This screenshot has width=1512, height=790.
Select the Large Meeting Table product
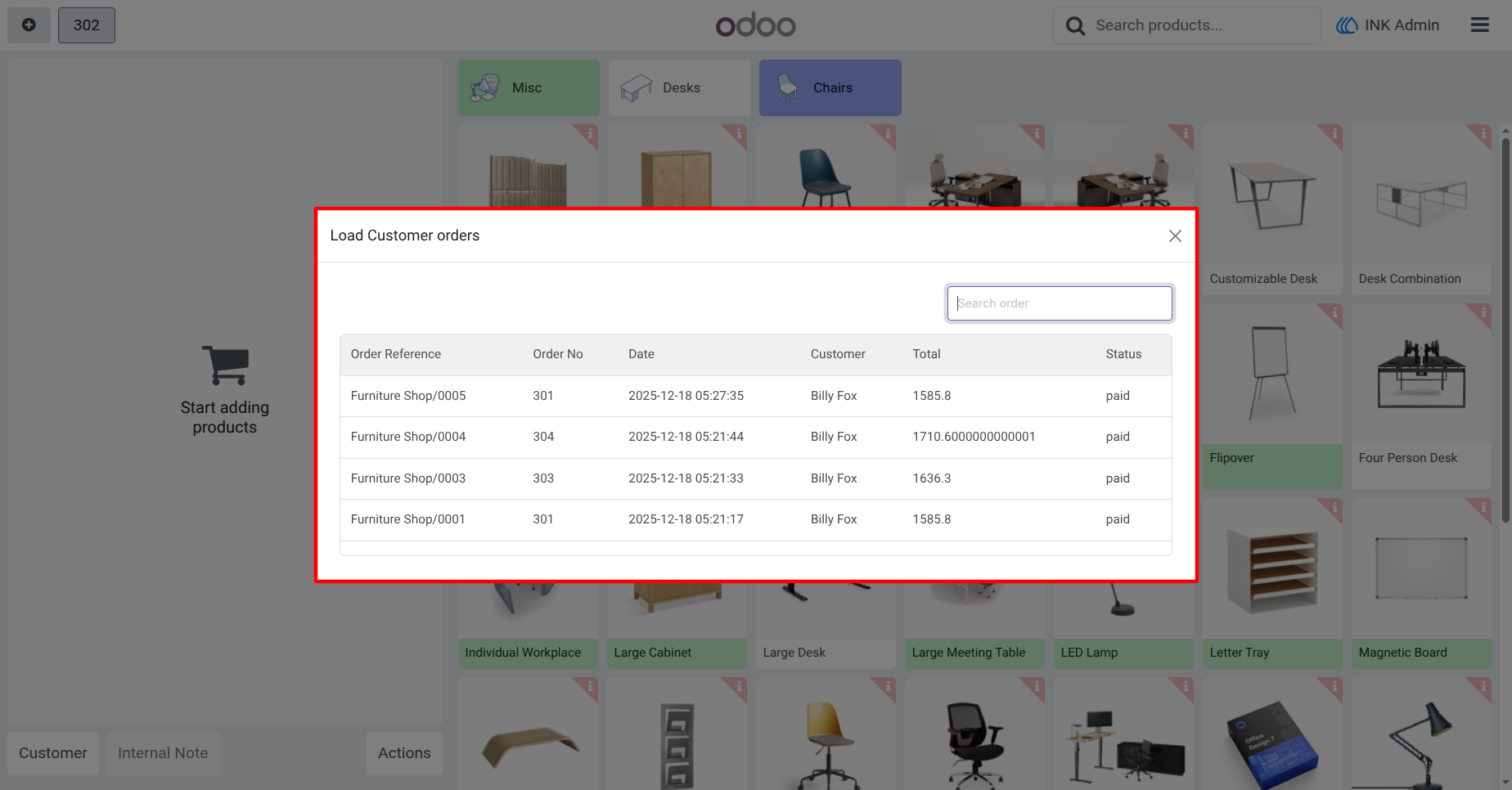click(x=974, y=626)
